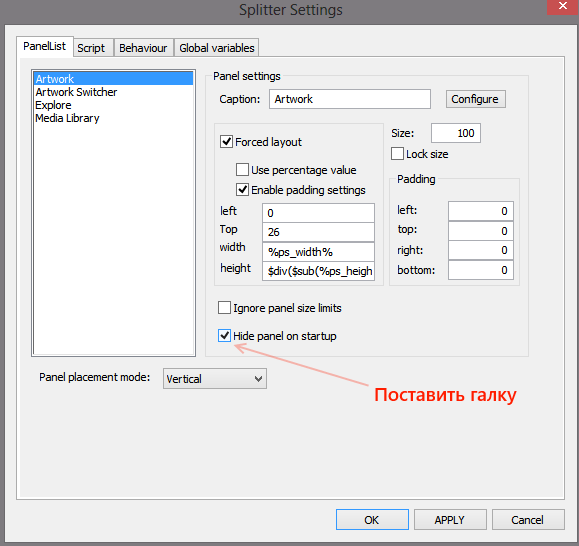
Task: Enable Use percentage value option
Action: pos(242,170)
